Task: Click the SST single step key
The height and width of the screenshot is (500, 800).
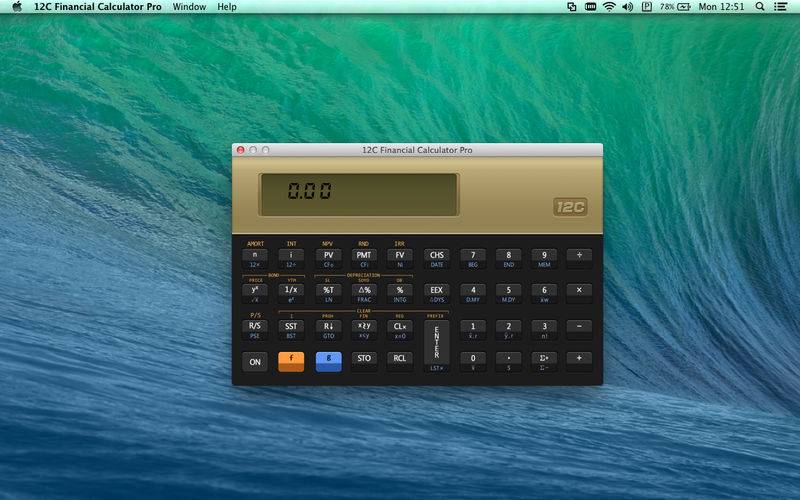Action: [x=291, y=330]
